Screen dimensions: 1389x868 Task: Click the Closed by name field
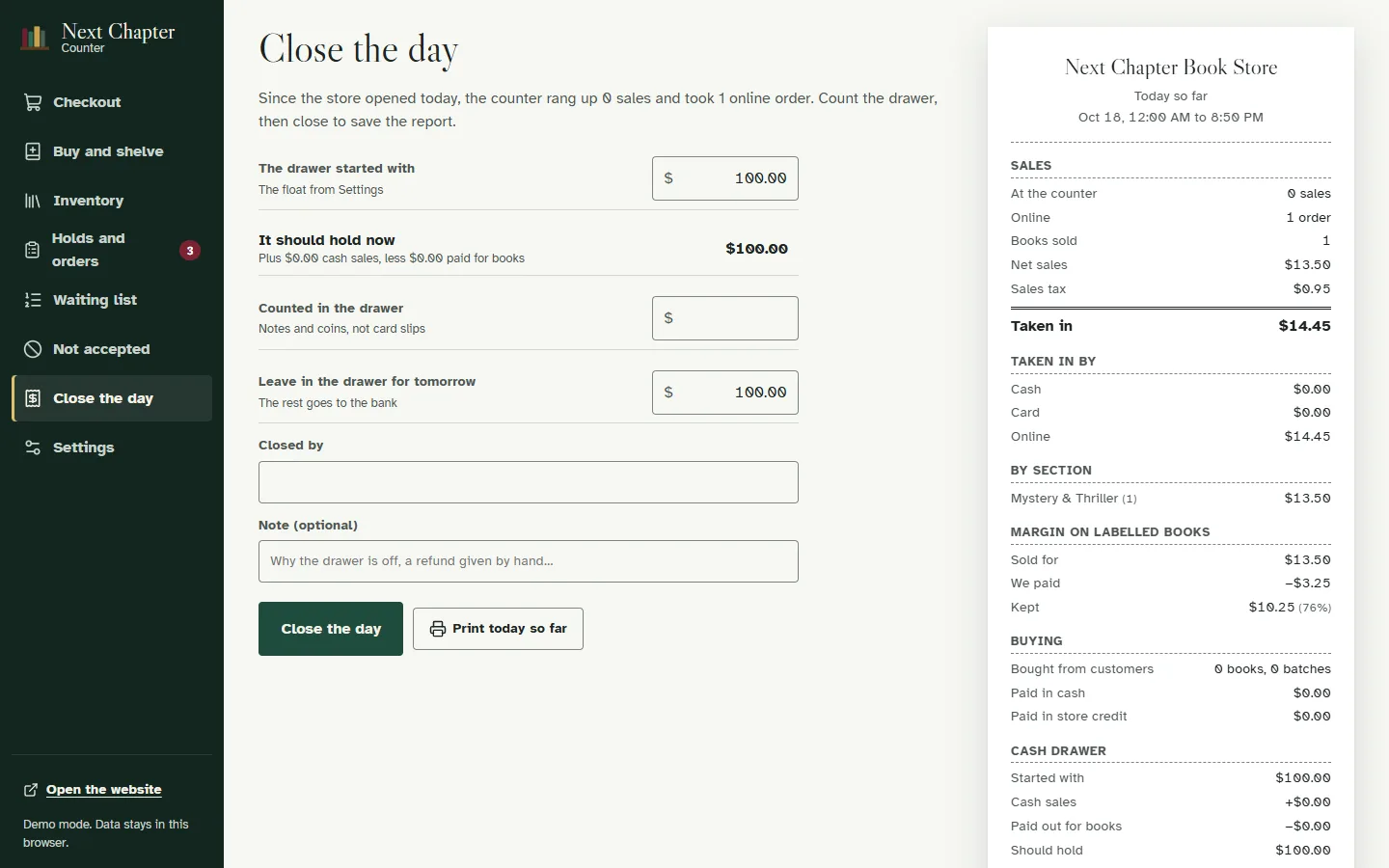tap(529, 482)
